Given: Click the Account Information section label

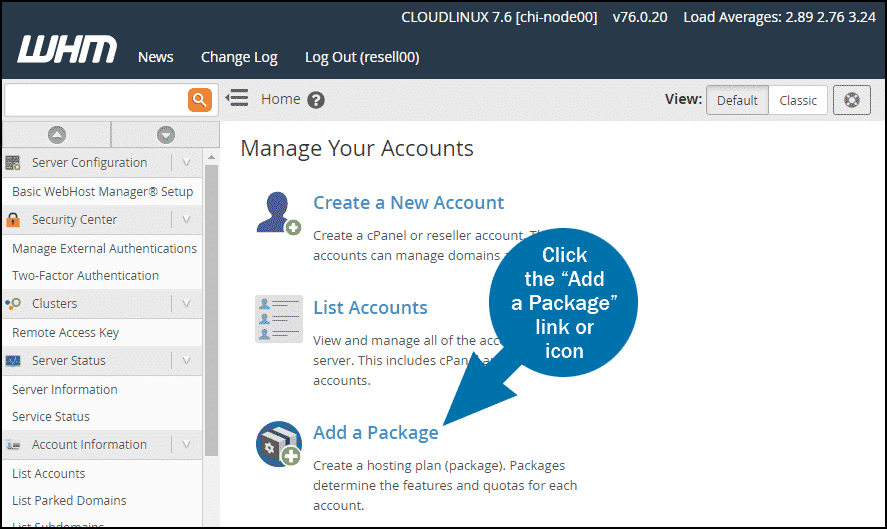Looking at the screenshot, I should pos(89,445).
